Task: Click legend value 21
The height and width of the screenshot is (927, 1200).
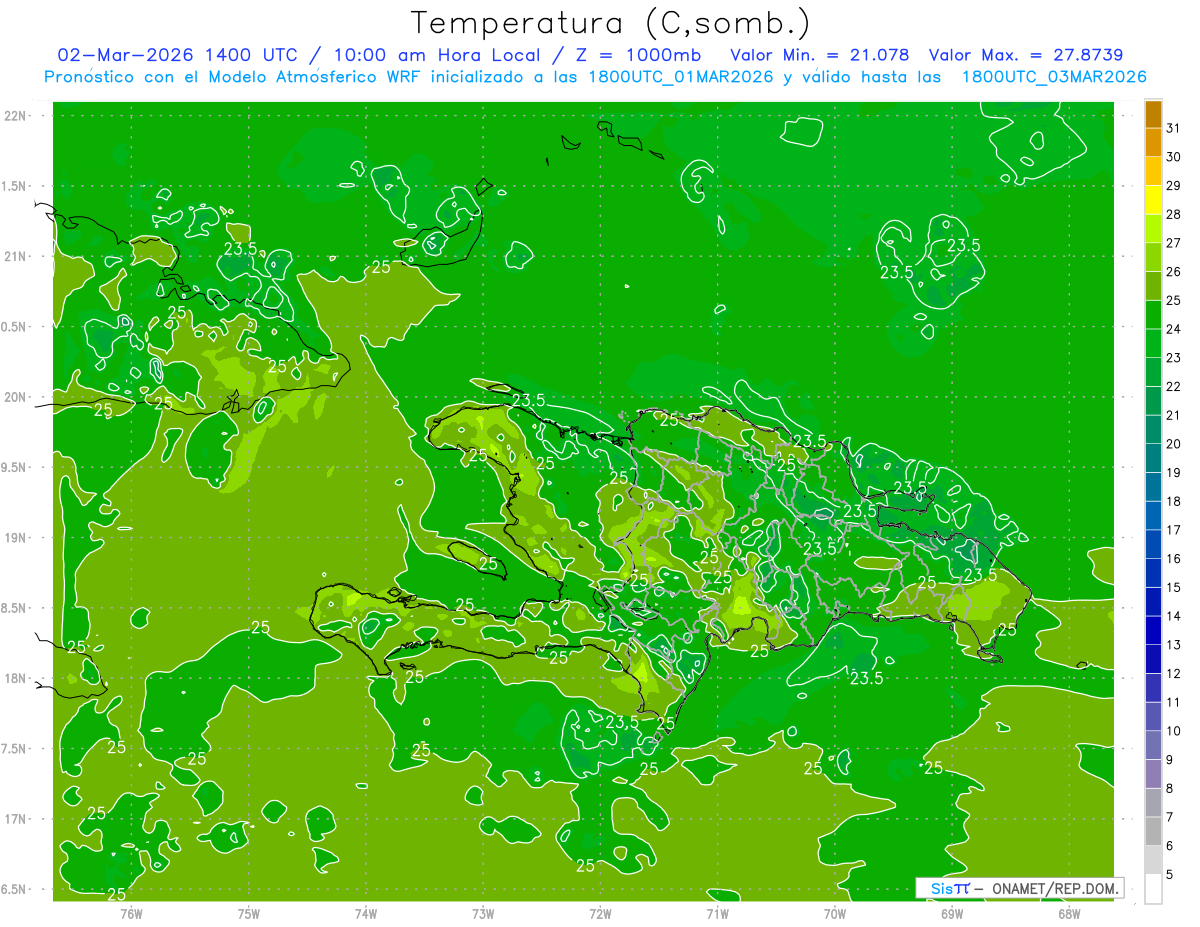Action: [x=1174, y=415]
